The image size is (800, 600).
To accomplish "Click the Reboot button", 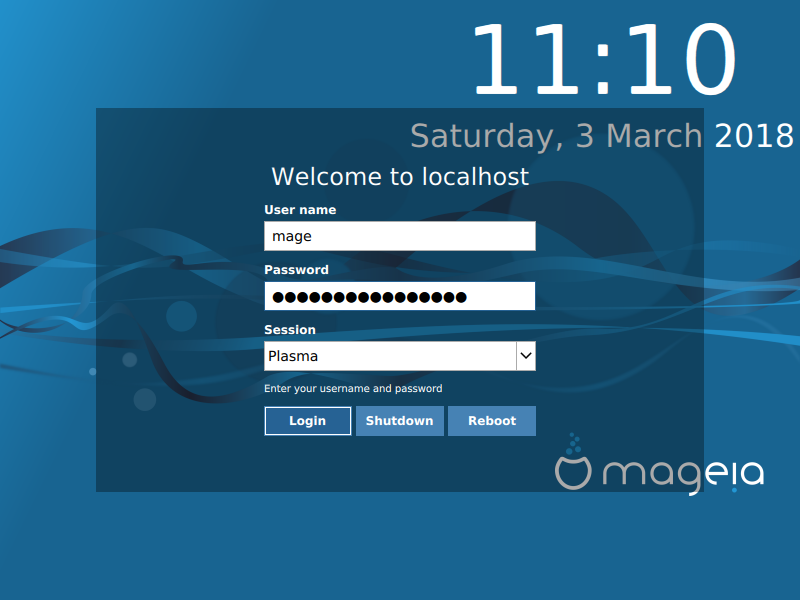I will click(492, 421).
